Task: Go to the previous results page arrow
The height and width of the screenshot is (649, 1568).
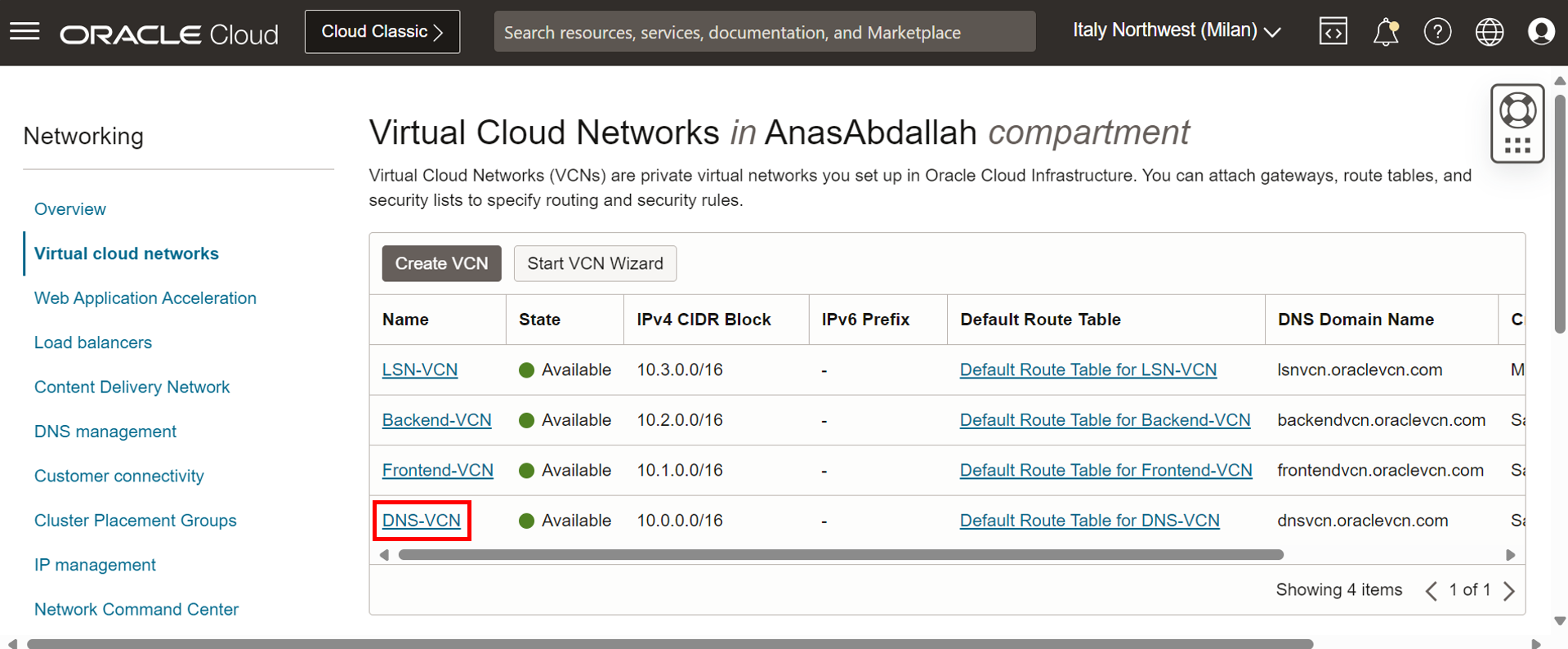Action: pyautogui.click(x=1431, y=590)
